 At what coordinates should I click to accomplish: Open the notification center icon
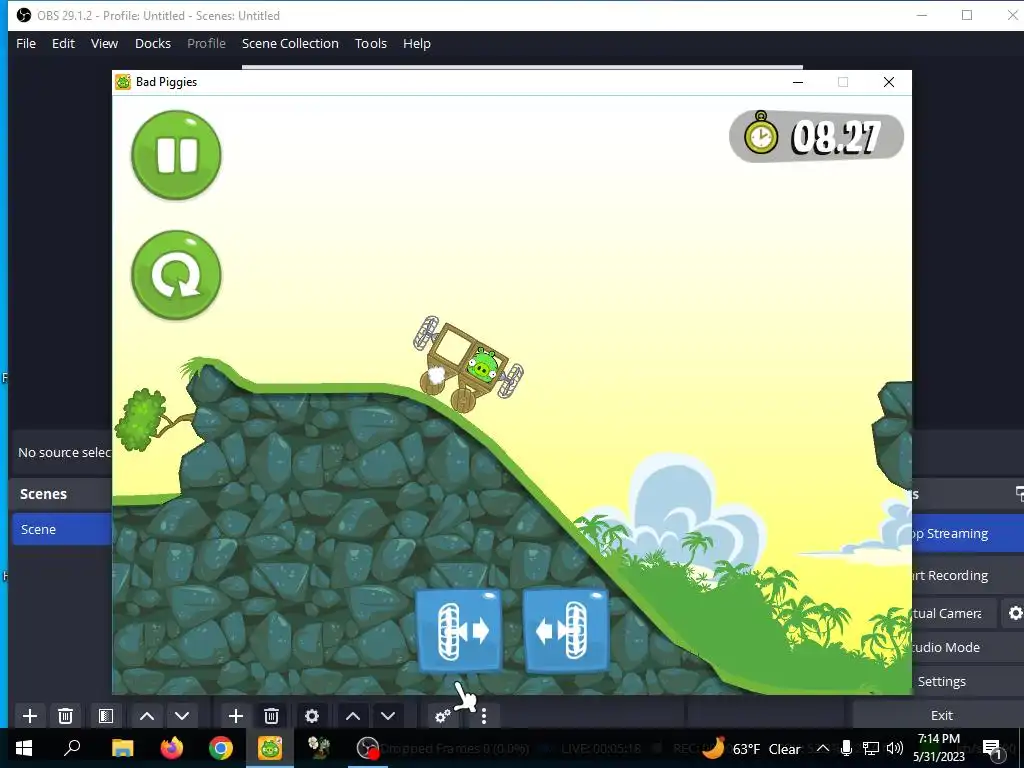(x=992, y=749)
